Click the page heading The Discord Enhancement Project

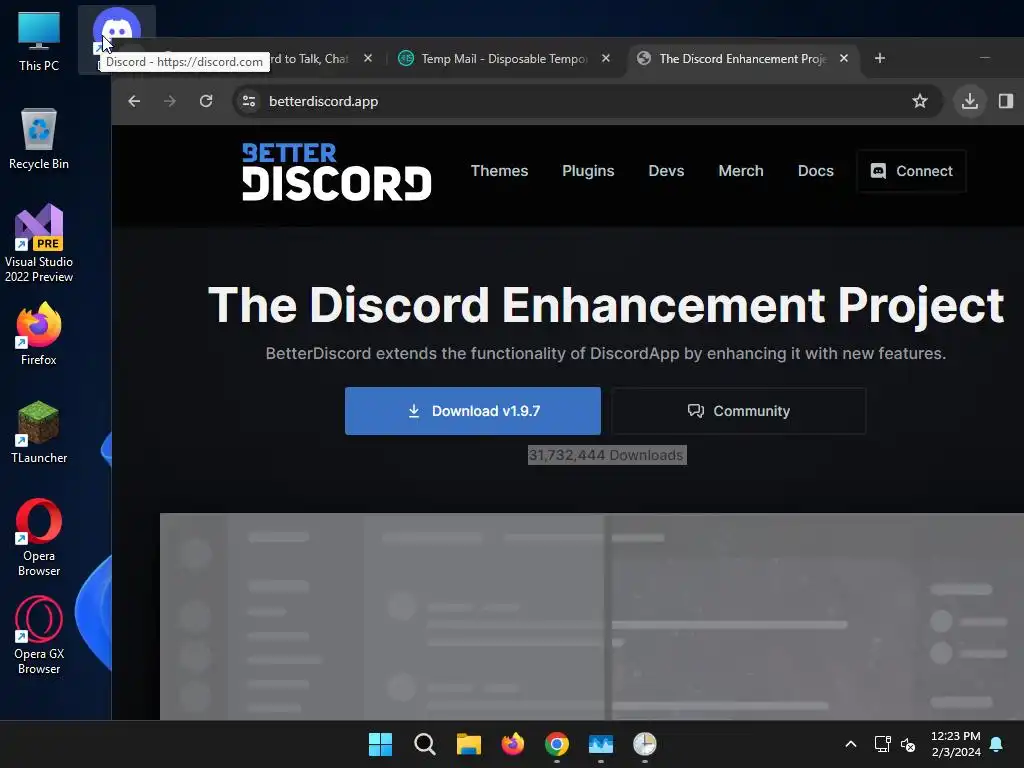(x=605, y=305)
